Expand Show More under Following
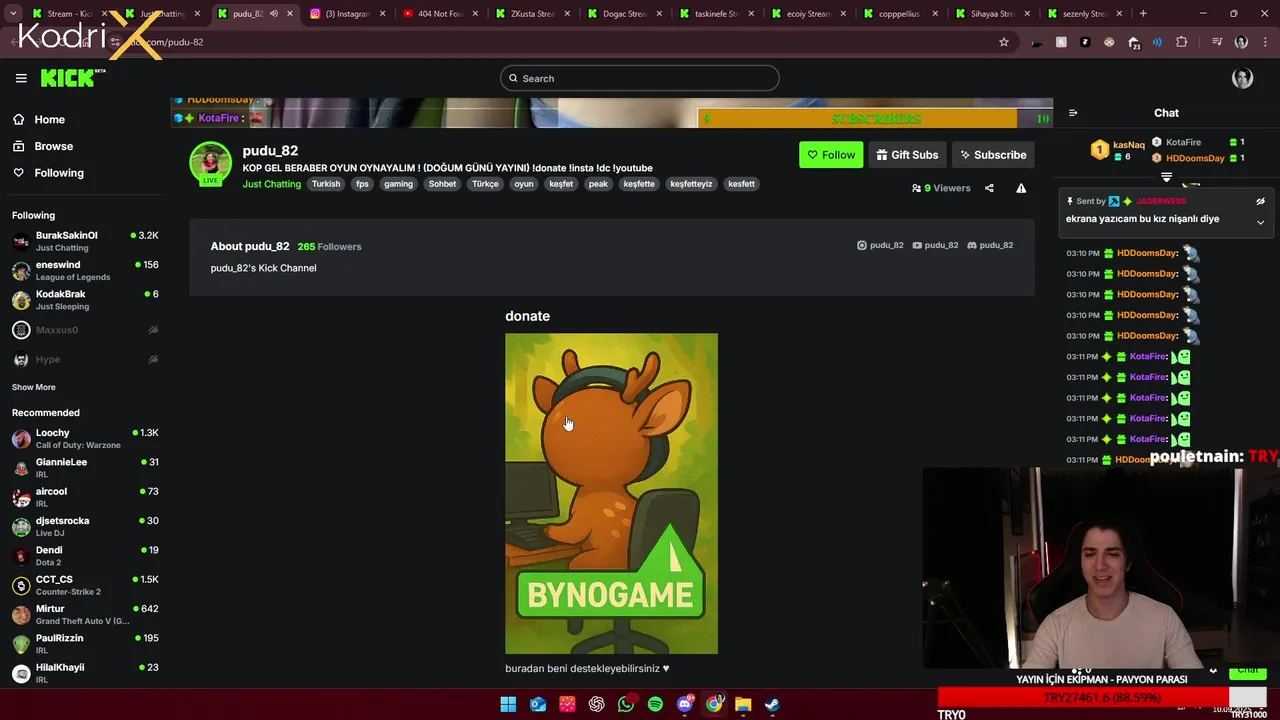The height and width of the screenshot is (720, 1280). tap(34, 387)
